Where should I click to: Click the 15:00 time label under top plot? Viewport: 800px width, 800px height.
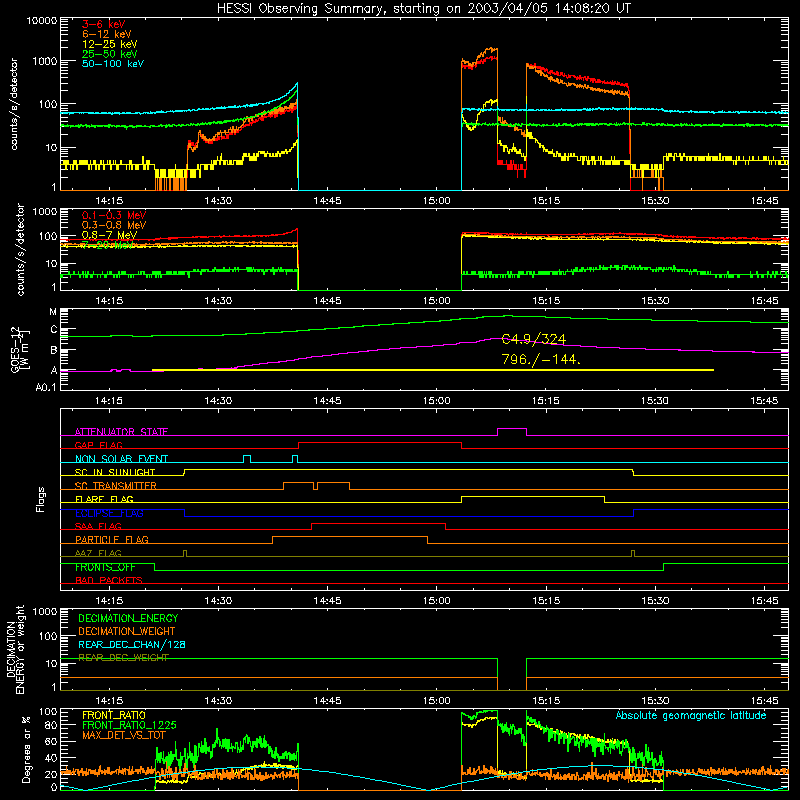(437, 201)
